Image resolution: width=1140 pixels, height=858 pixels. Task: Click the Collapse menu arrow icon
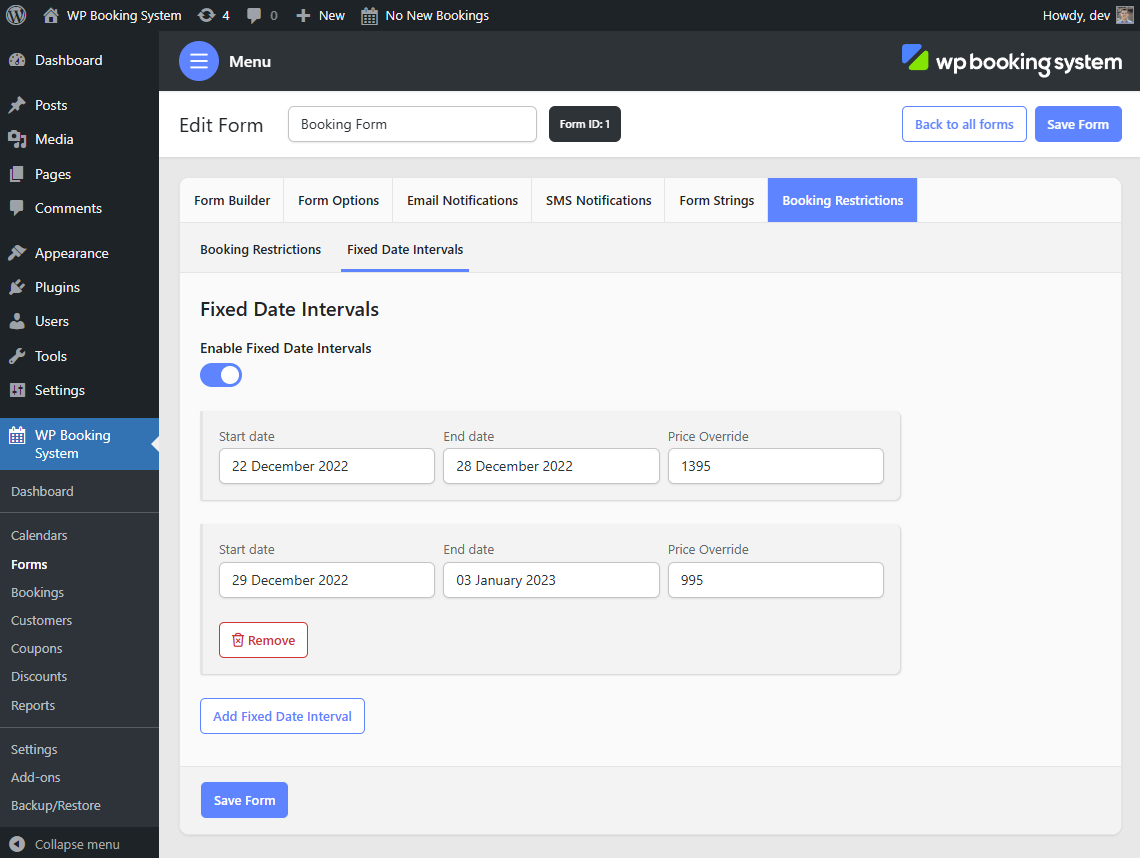click(17, 844)
